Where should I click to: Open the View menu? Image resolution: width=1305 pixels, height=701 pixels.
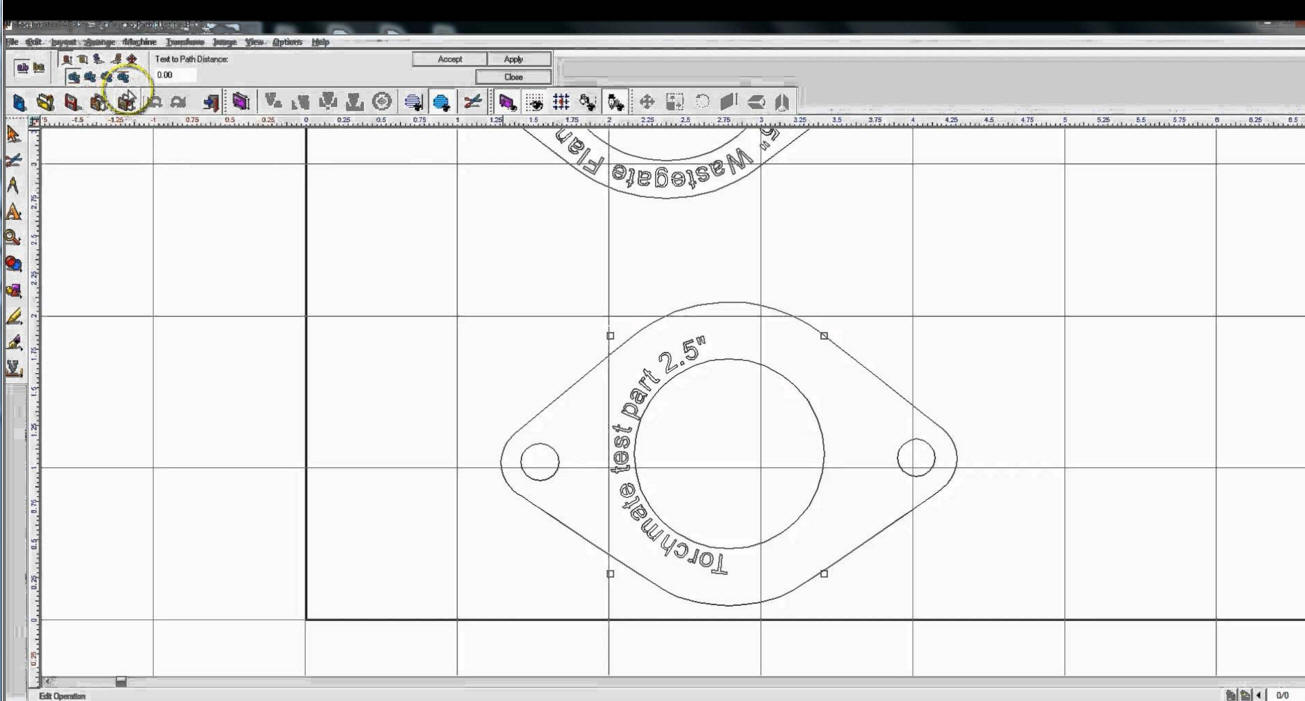(255, 42)
